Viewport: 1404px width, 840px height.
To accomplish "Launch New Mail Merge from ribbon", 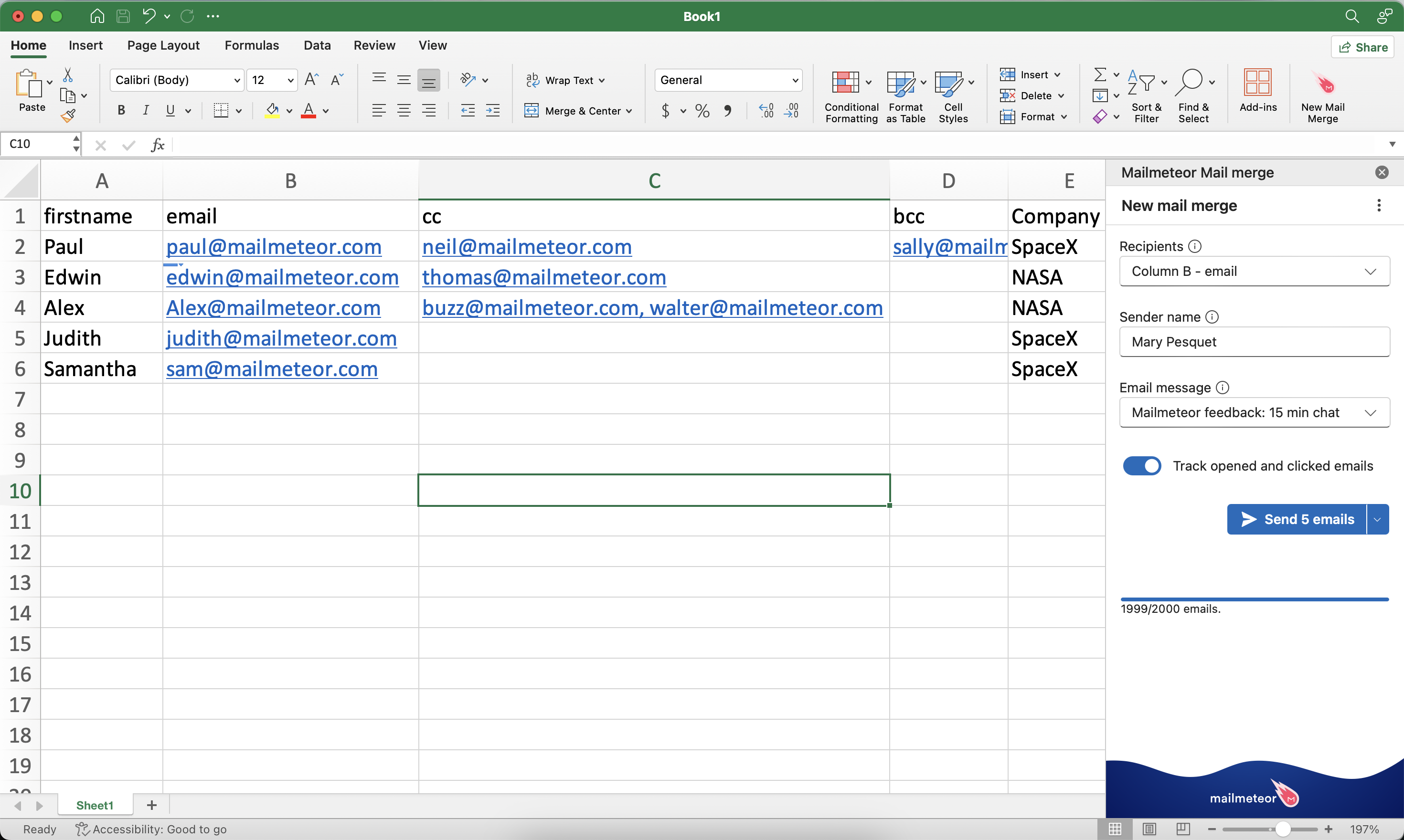I will (x=1322, y=96).
